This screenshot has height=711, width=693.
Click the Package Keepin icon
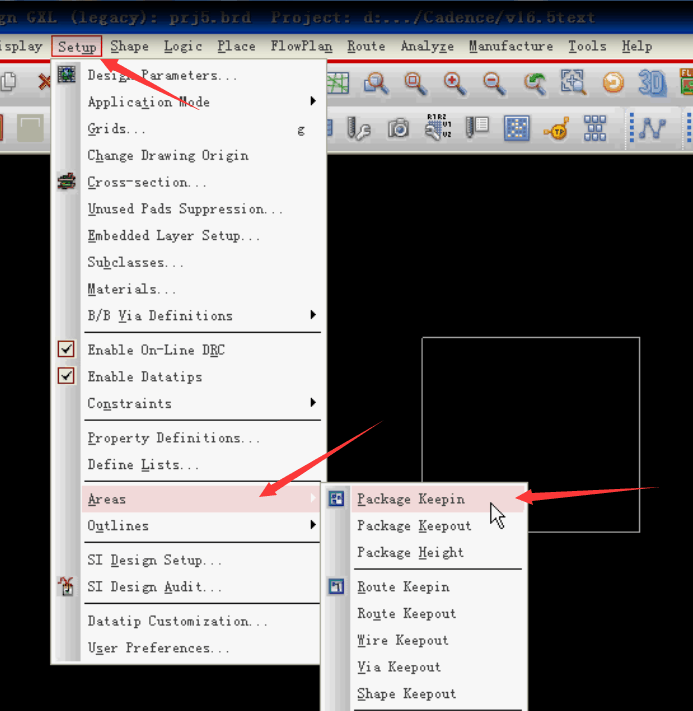[x=336, y=499]
